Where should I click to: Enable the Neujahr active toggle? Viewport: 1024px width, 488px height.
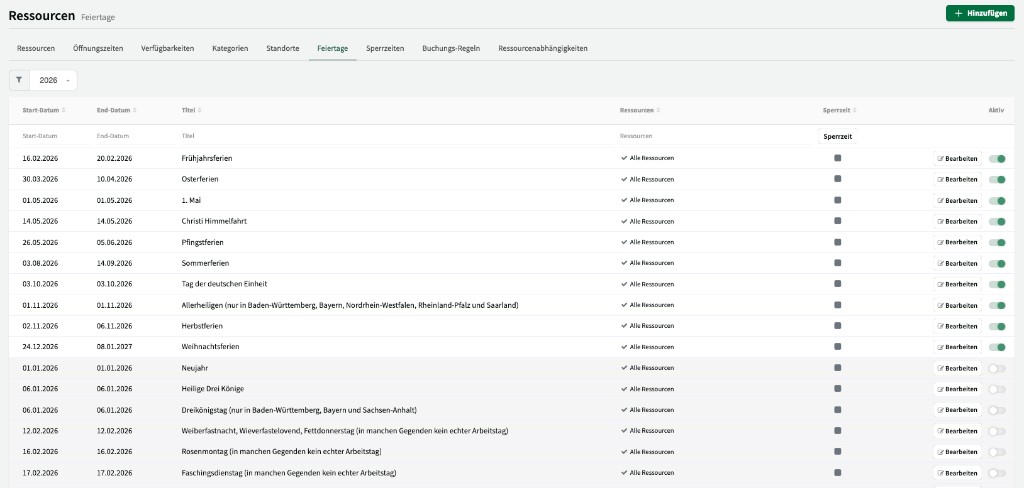tap(996, 368)
